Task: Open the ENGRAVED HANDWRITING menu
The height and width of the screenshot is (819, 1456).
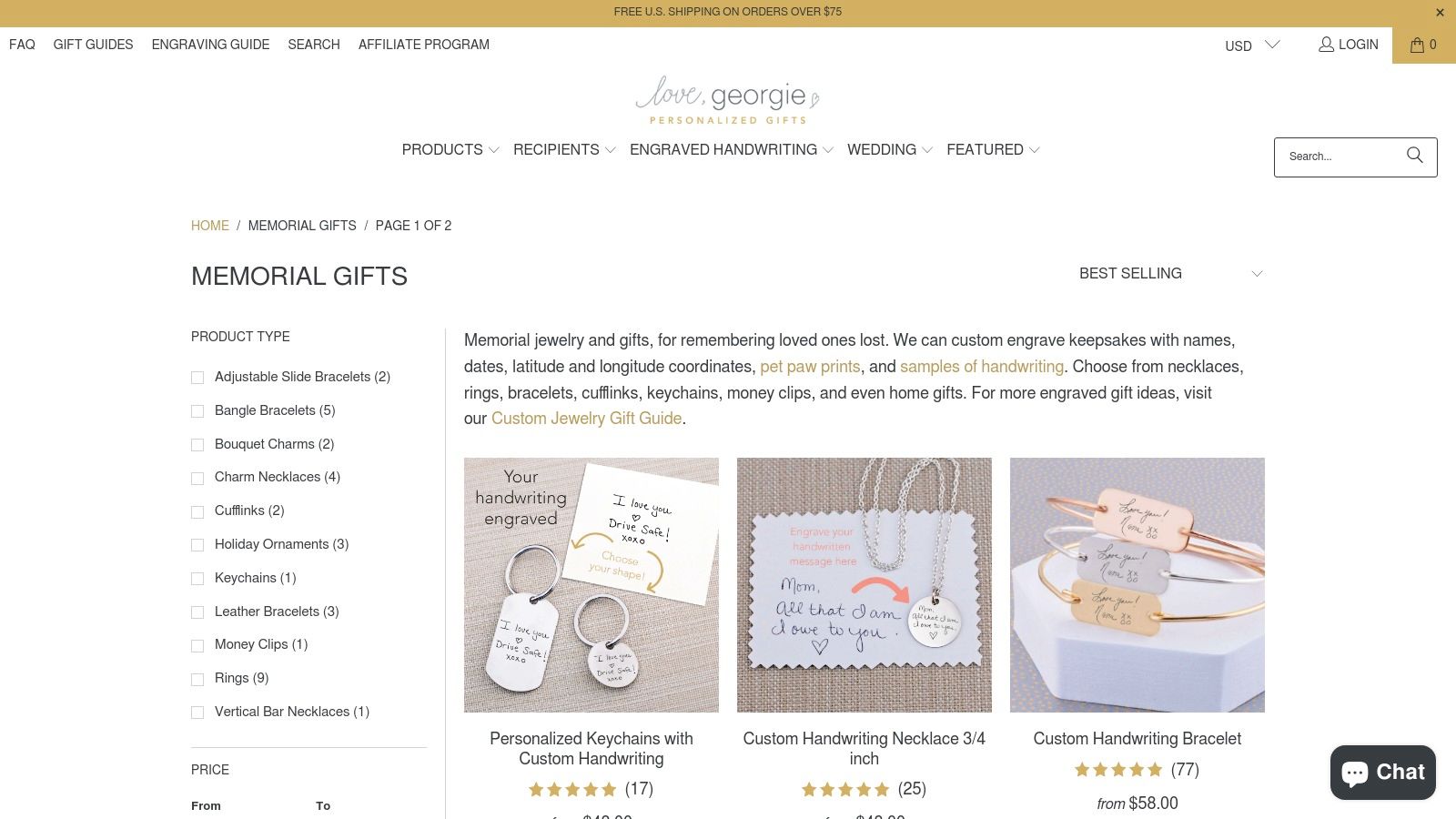Action: coord(732,150)
